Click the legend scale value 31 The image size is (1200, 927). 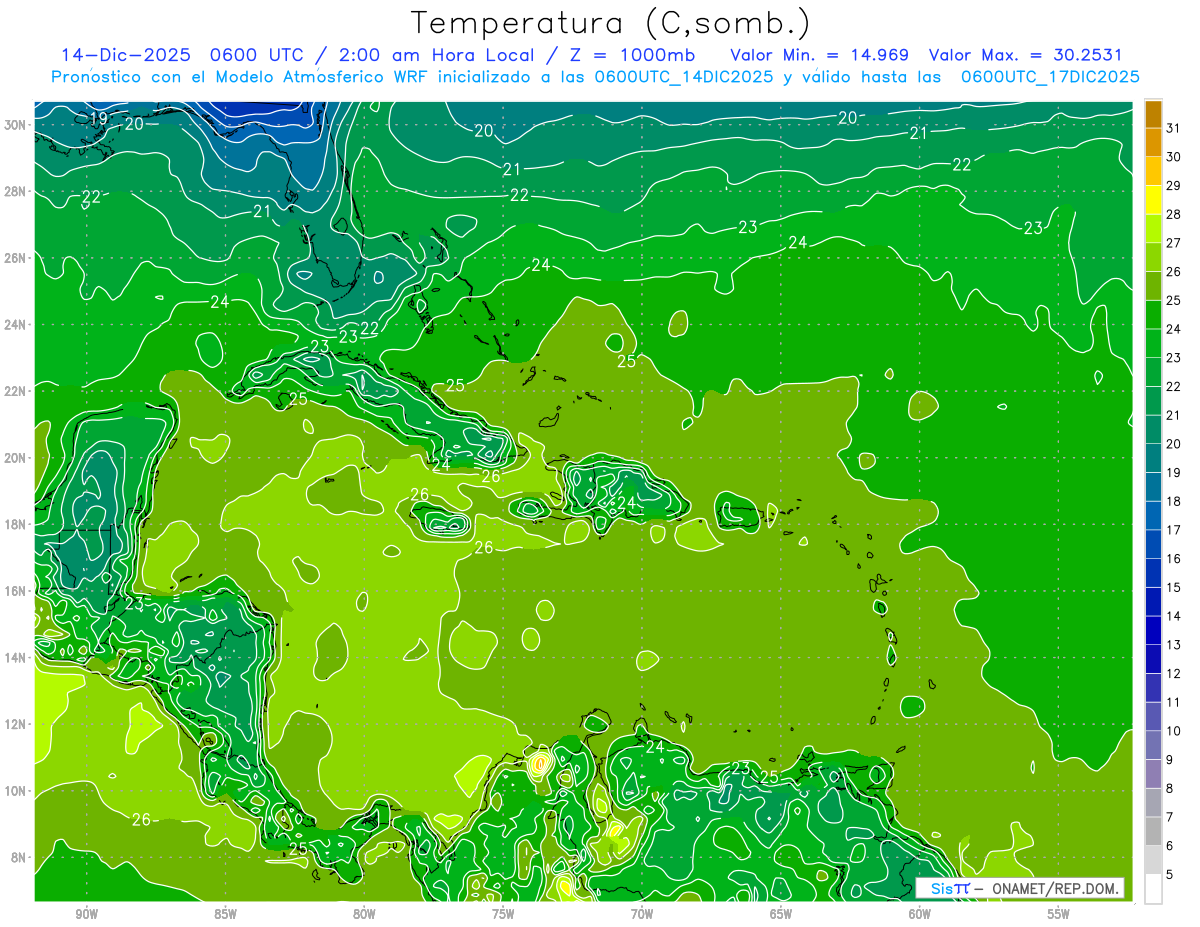(x=1174, y=128)
